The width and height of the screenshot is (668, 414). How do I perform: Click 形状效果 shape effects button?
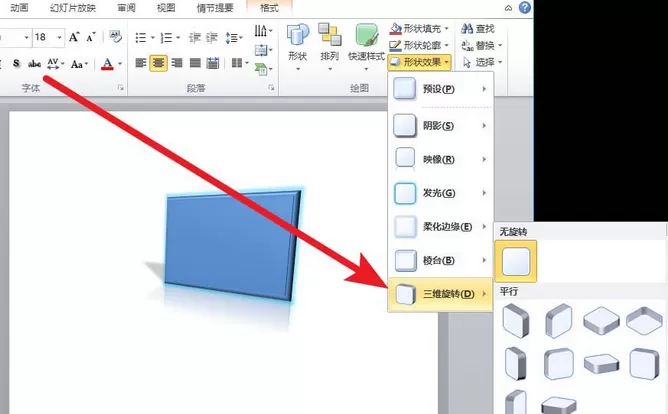(x=420, y=62)
